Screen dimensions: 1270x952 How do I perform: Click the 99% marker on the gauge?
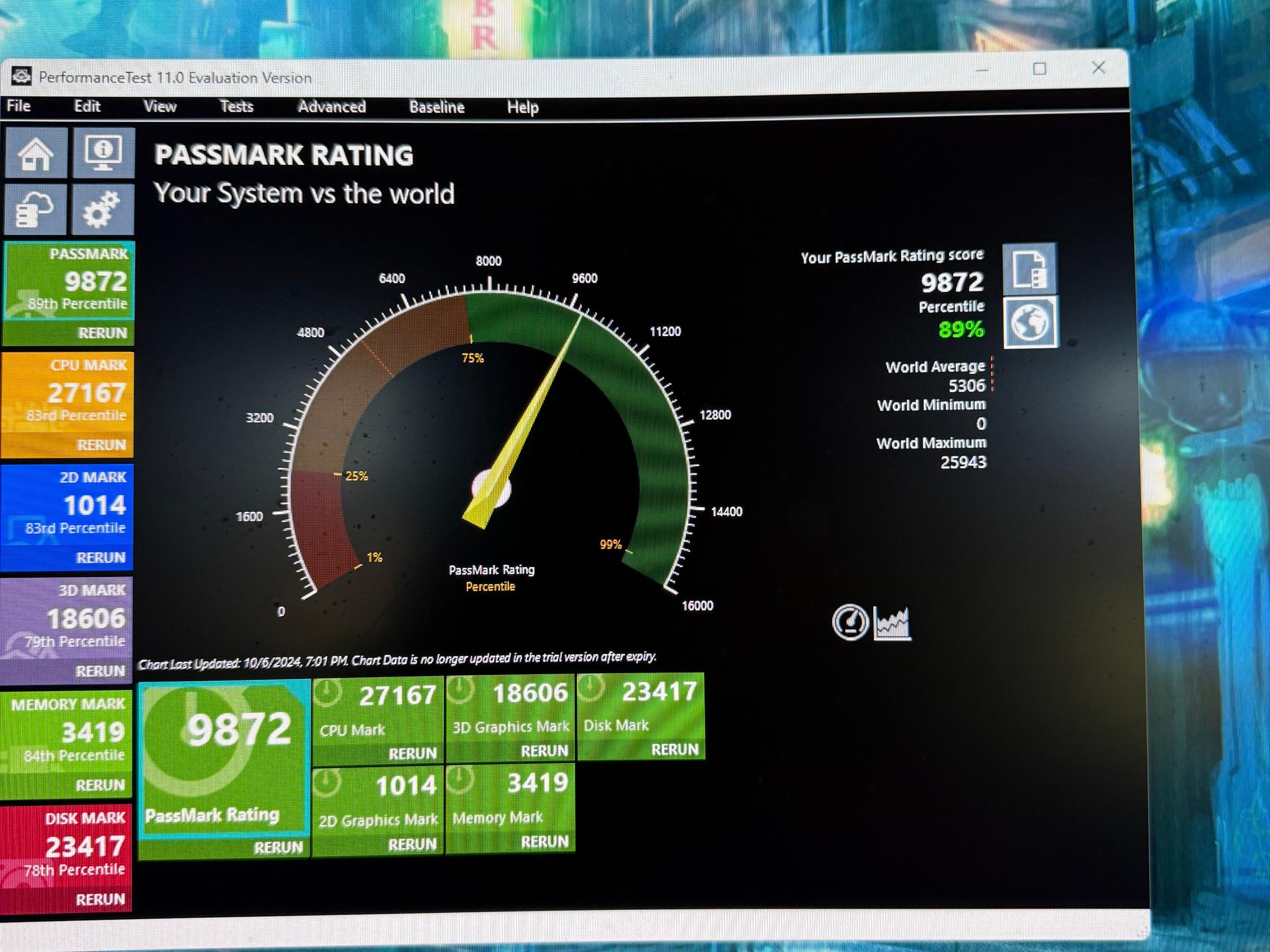click(611, 544)
